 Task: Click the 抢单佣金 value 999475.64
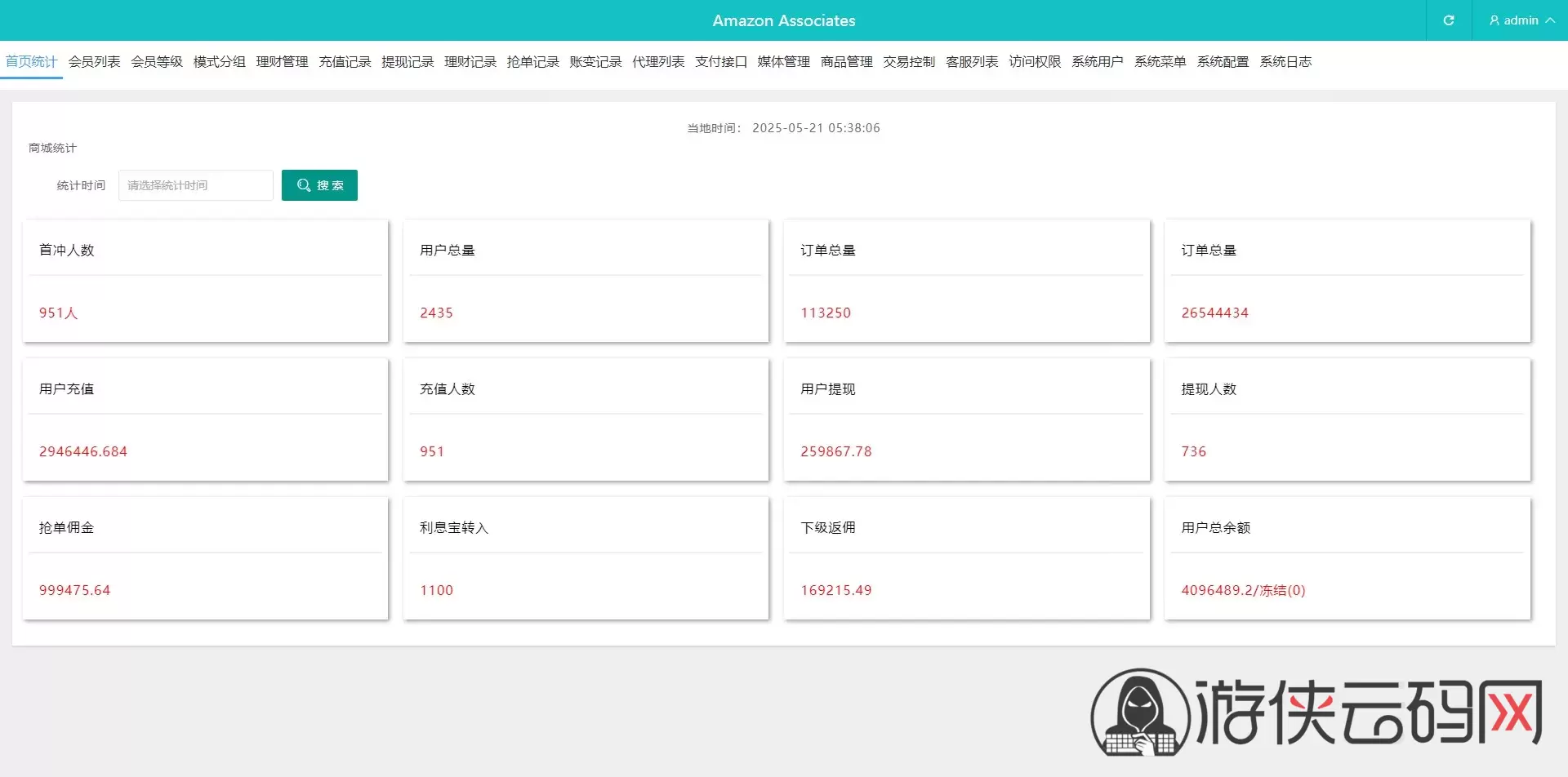pos(74,590)
